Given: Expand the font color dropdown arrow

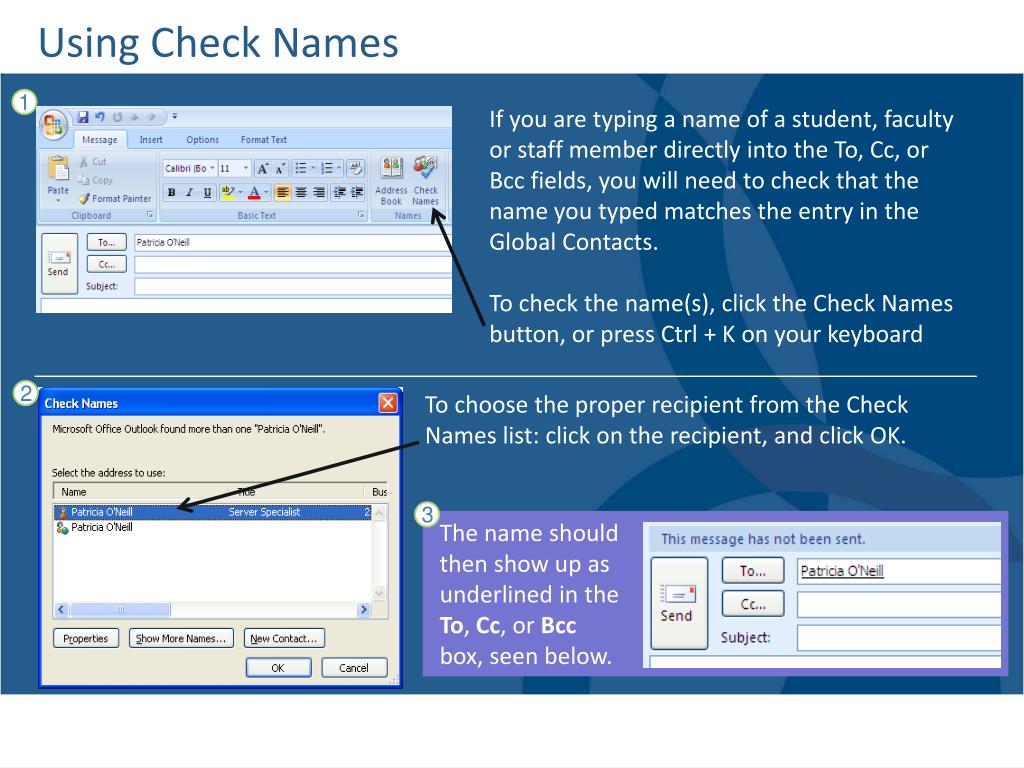Looking at the screenshot, I should coord(266,192).
